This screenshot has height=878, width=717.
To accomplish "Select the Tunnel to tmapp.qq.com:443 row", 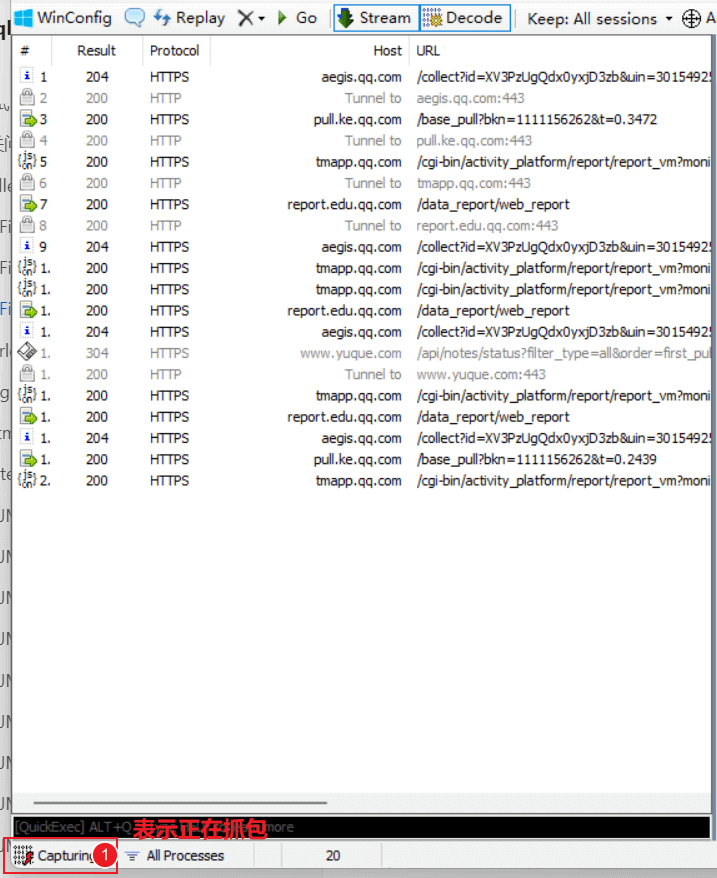I will 361,183.
